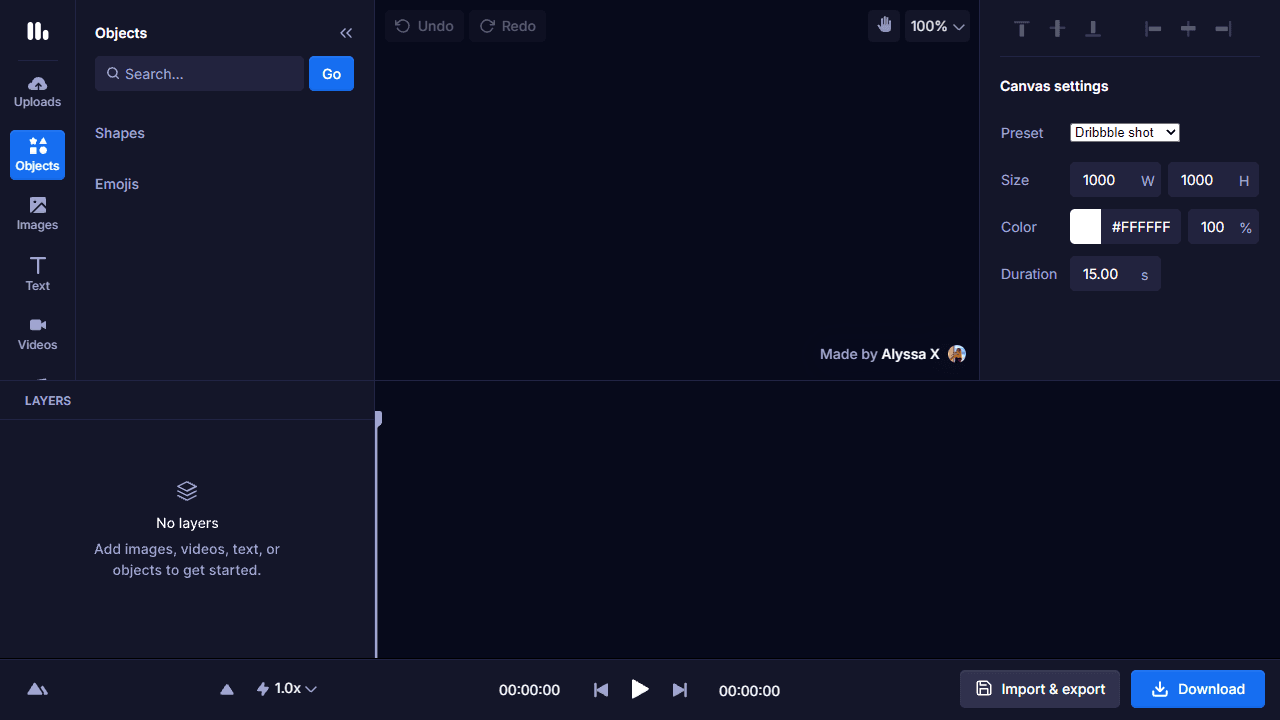1280x720 pixels.
Task: Open the 100% zoom dropdown
Action: pyautogui.click(x=938, y=26)
